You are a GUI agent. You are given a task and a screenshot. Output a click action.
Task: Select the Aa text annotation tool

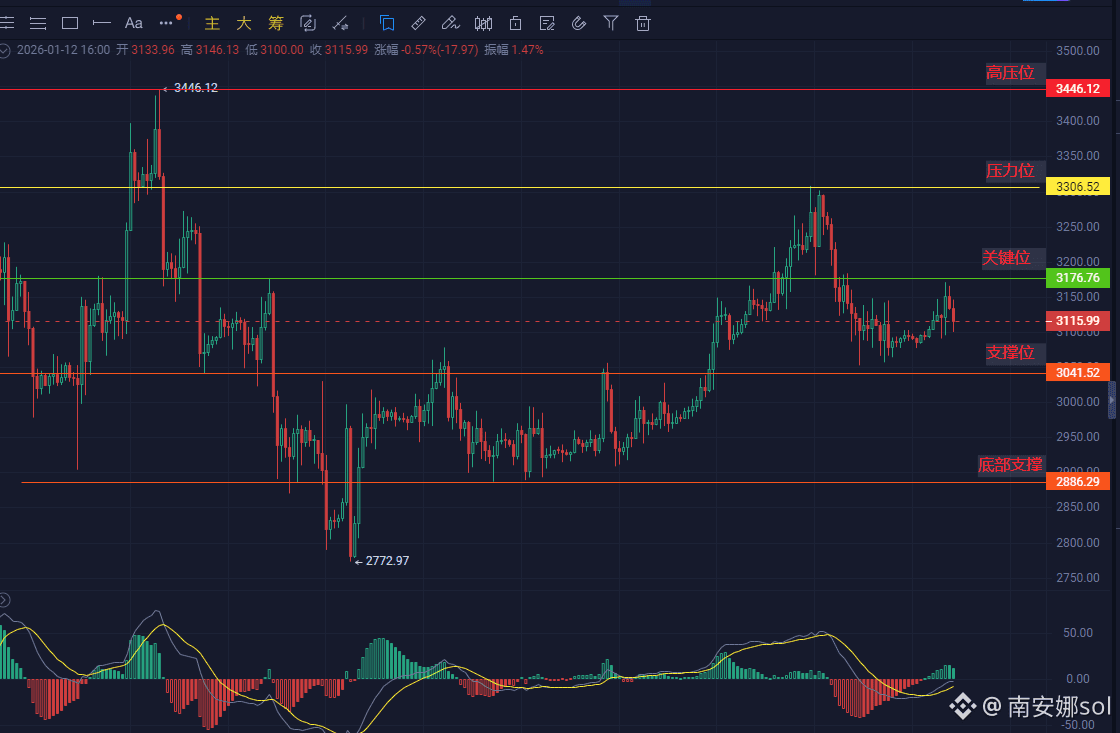134,24
